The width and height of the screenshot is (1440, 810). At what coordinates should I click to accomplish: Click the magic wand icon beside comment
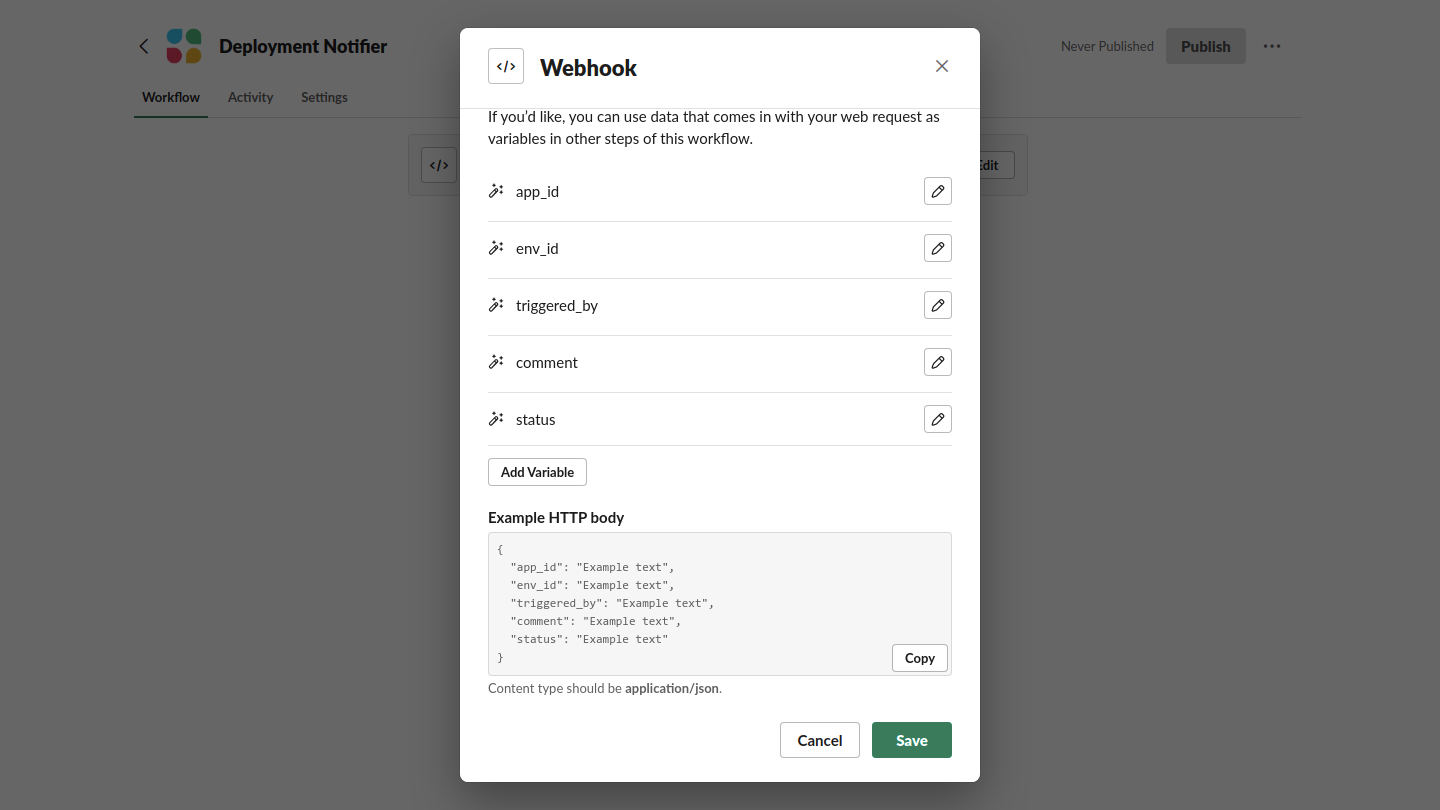pyautogui.click(x=496, y=362)
